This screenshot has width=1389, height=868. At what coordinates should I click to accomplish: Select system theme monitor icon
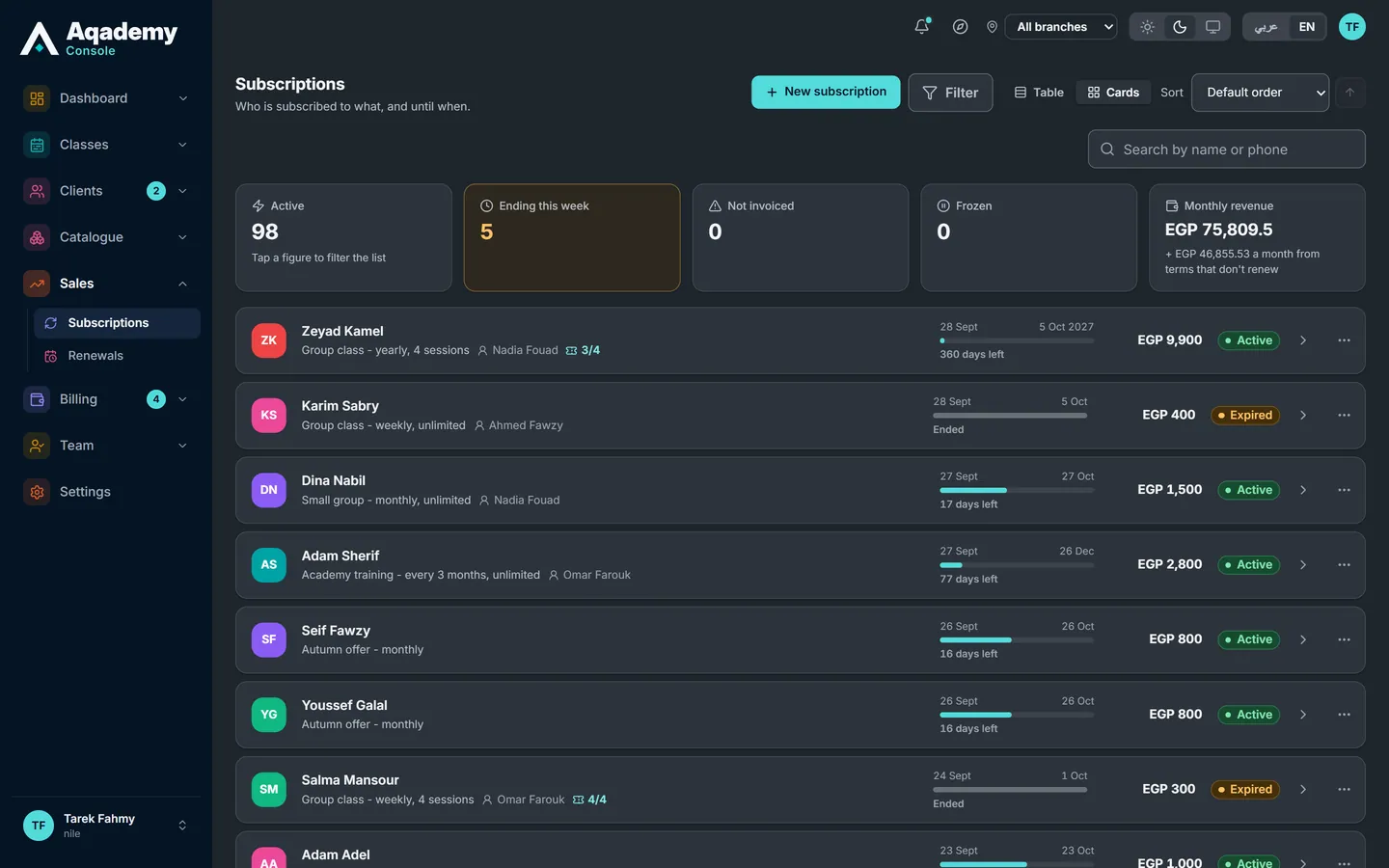pos(1212,27)
